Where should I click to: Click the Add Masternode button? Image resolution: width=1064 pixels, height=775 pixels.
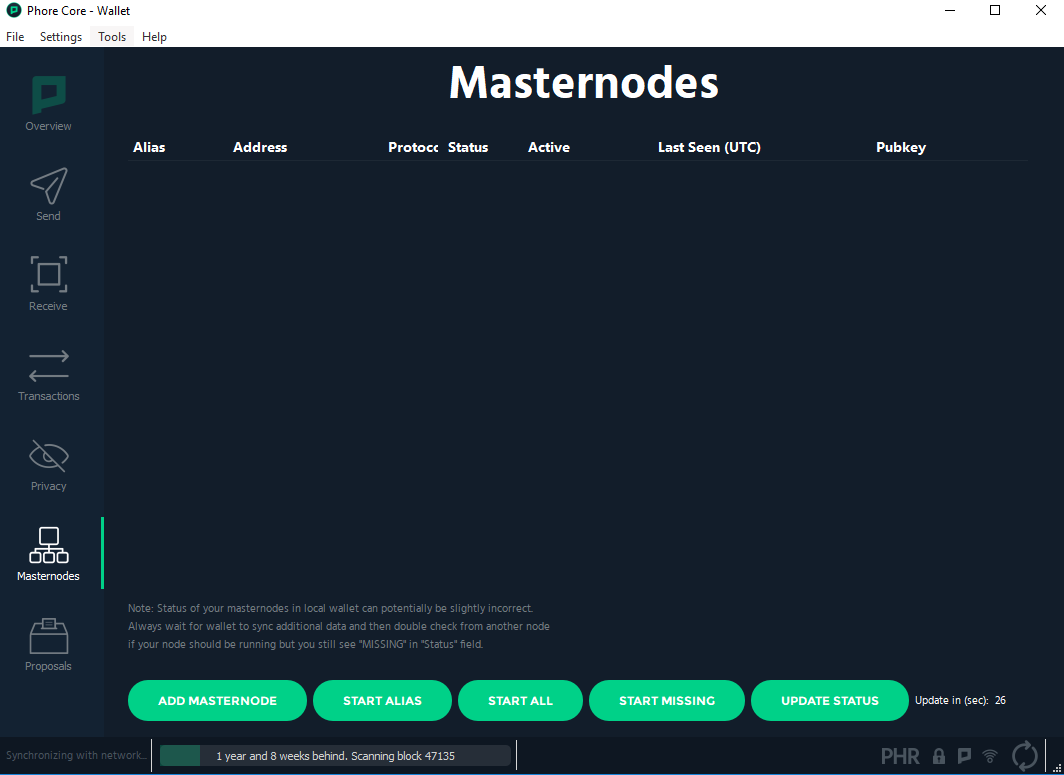tap(217, 700)
